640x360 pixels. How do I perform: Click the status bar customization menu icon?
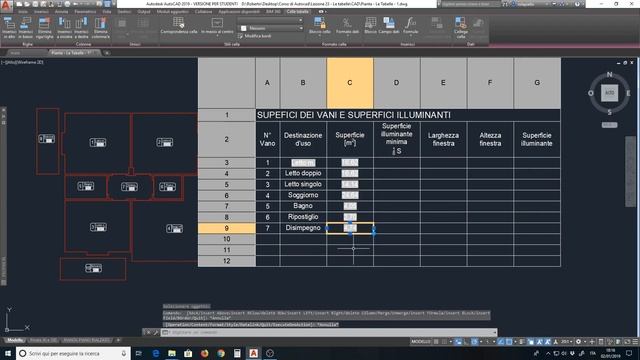point(635,342)
